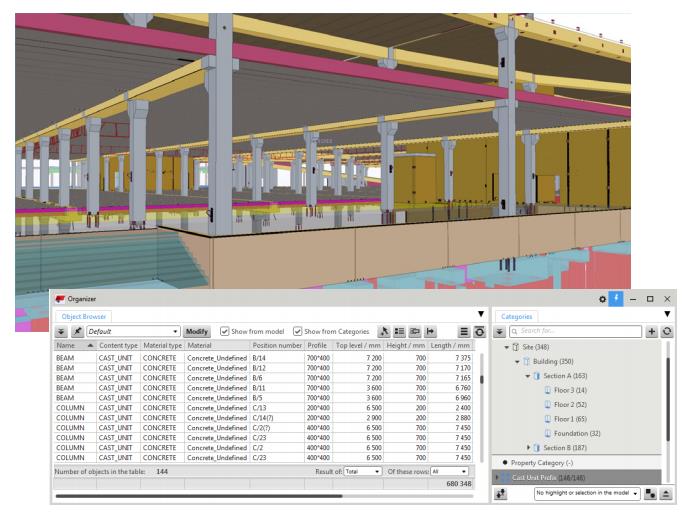Expand the Cast Unit Prefix category arrow

(x=497, y=477)
